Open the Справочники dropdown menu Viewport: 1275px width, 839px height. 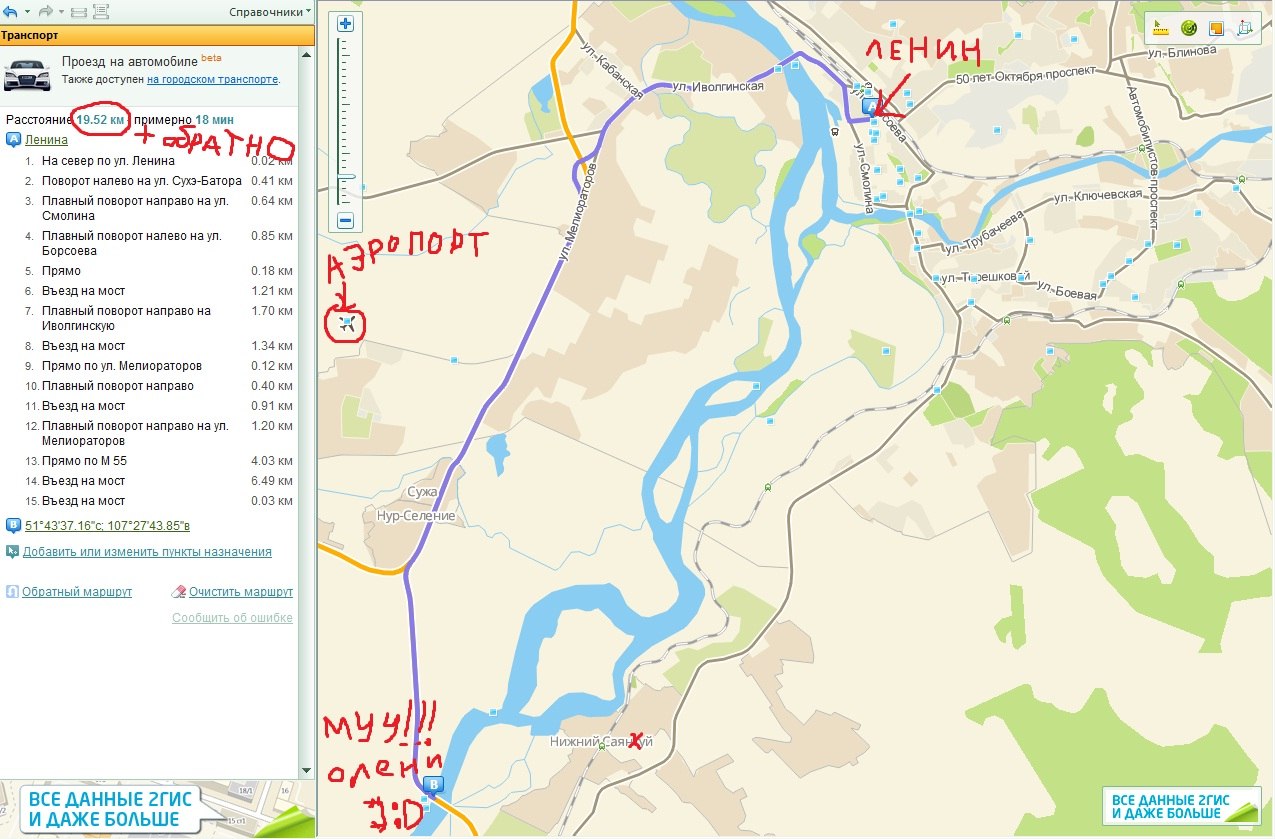tap(270, 12)
